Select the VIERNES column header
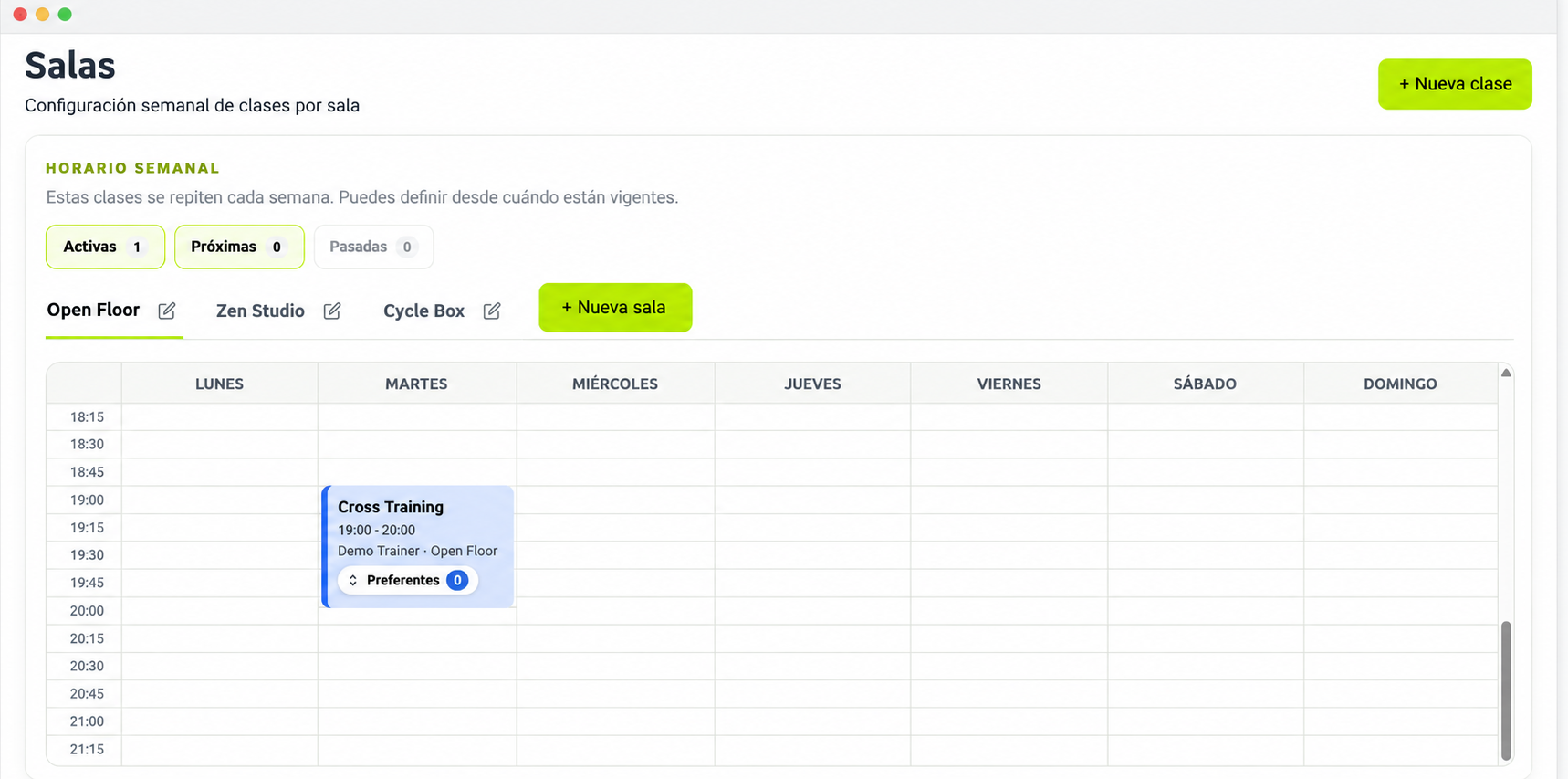Viewport: 1568px width, 779px height. click(1009, 384)
